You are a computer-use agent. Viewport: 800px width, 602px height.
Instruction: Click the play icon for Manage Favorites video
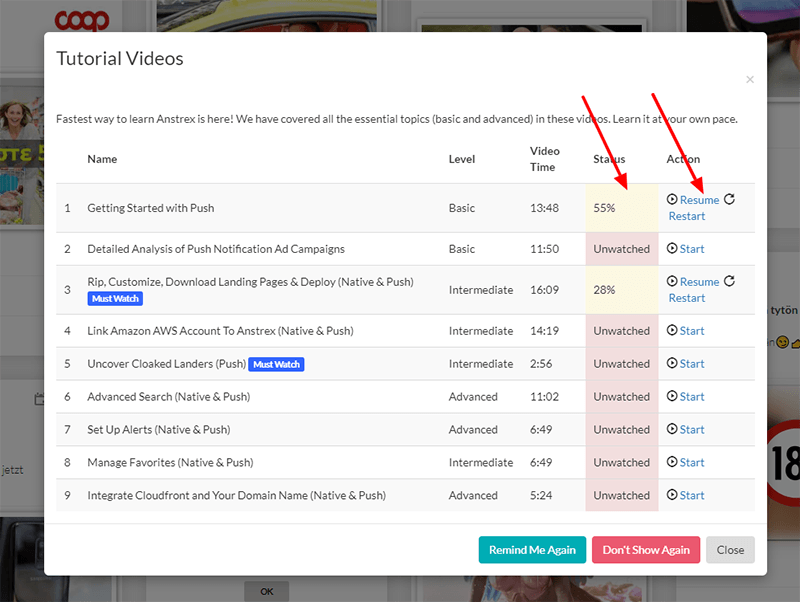(672, 462)
